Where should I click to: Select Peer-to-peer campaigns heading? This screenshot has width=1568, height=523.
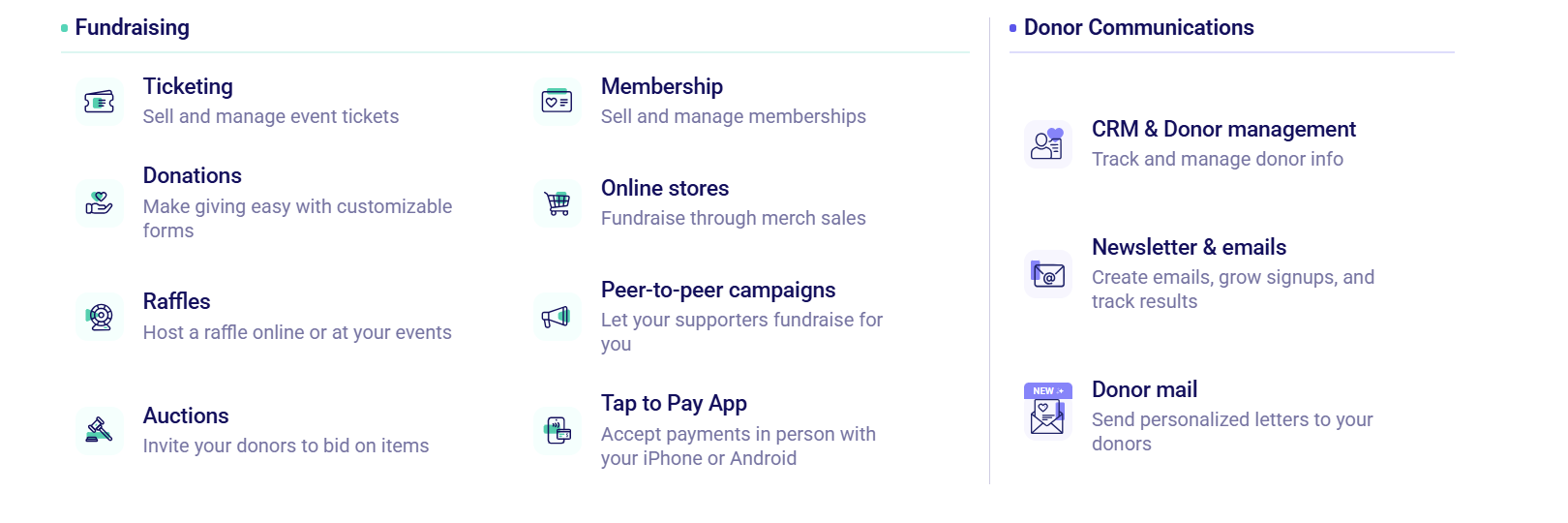click(x=717, y=290)
